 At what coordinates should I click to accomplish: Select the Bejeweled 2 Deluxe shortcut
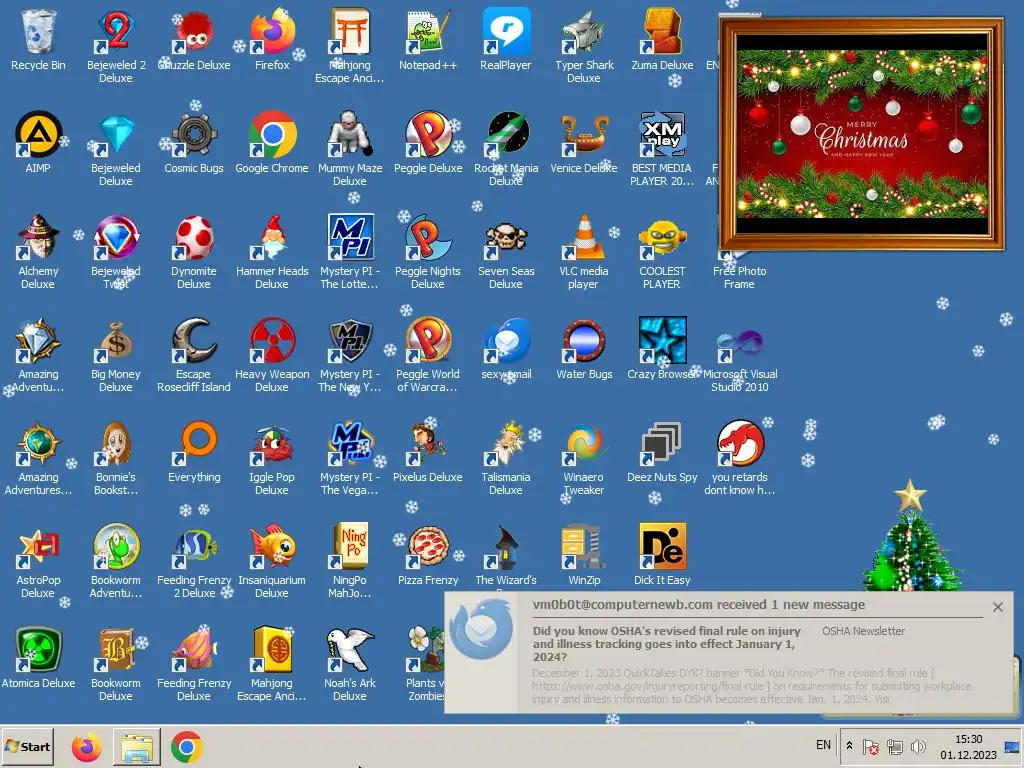coord(116,32)
